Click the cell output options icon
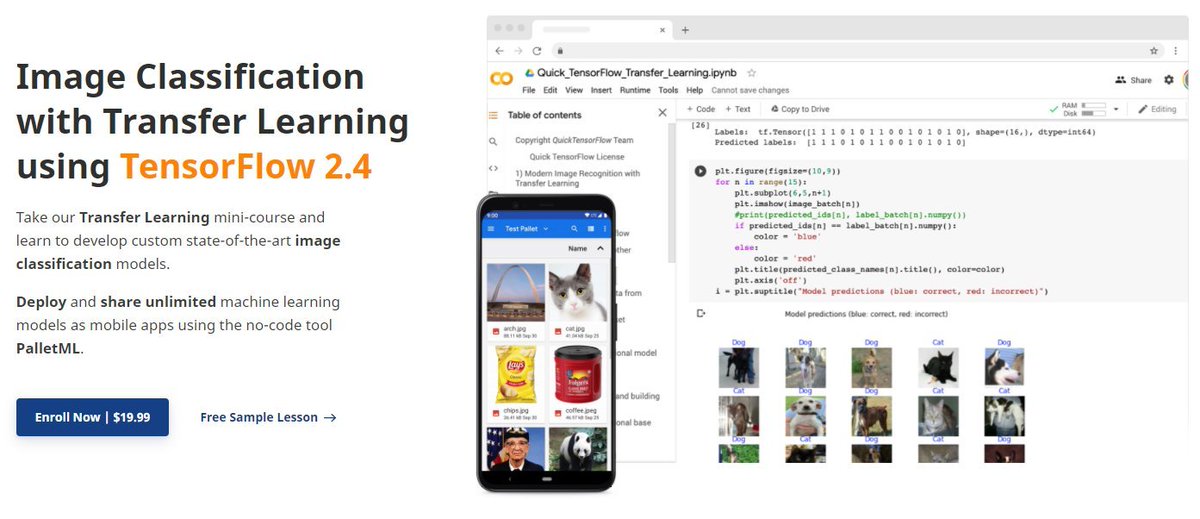 pyautogui.click(x=701, y=314)
